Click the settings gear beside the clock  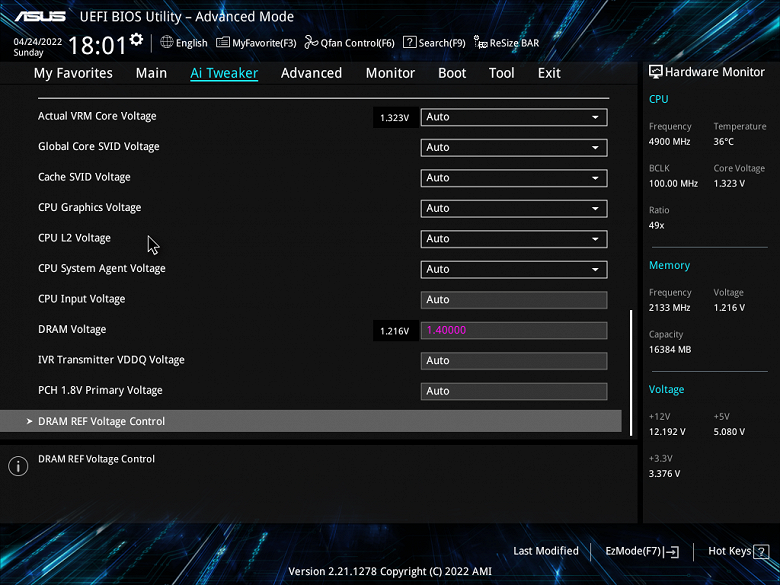136,40
